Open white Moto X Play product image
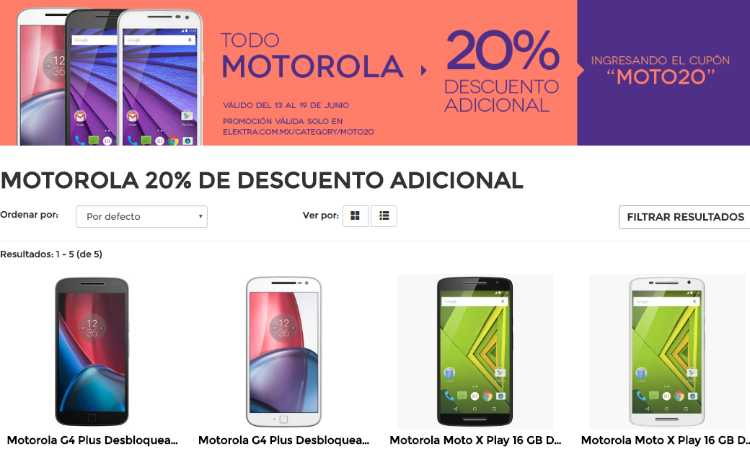The height and width of the screenshot is (449, 750). click(667, 351)
